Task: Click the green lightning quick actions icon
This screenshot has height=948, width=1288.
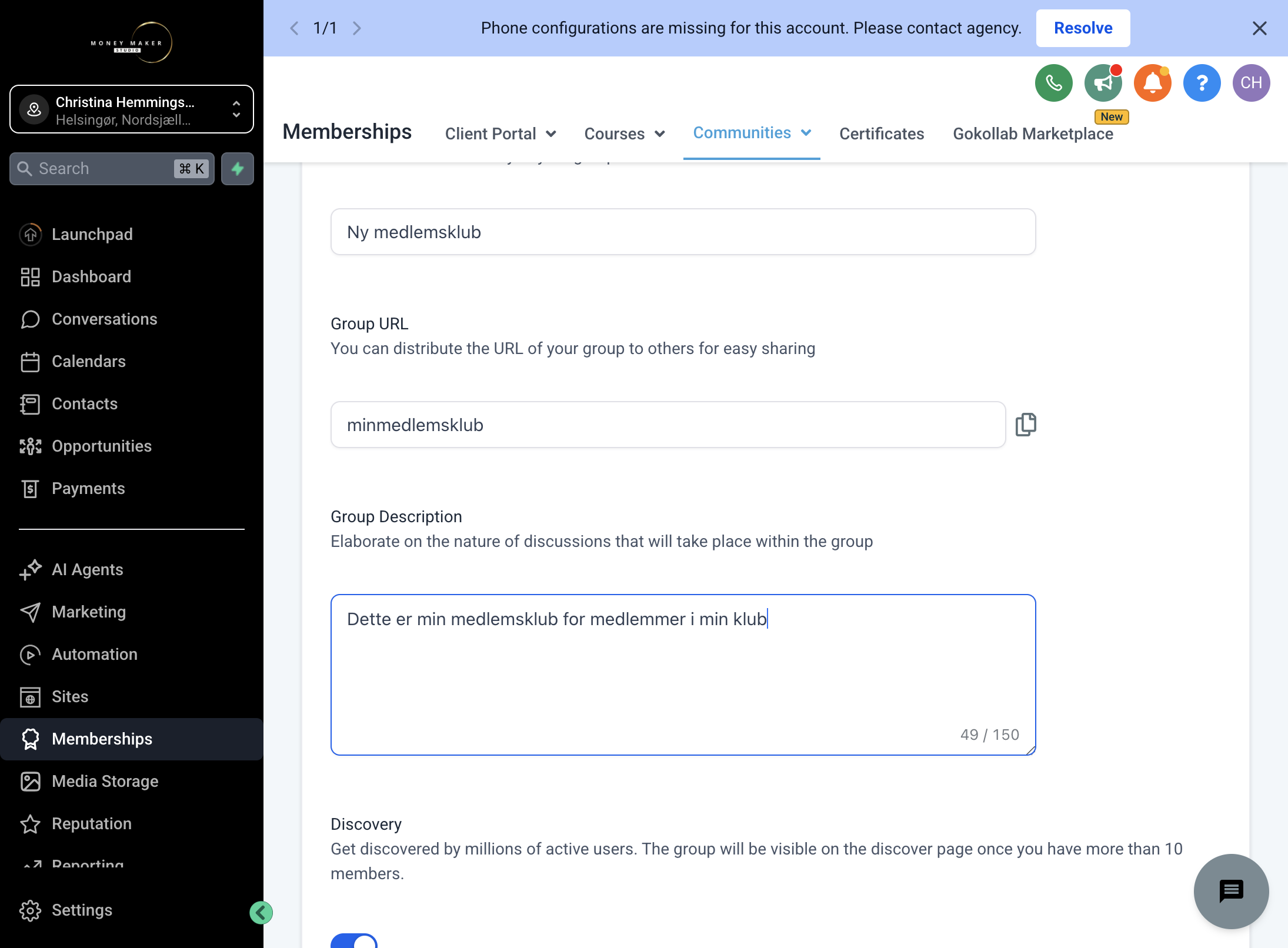Action: coord(238,169)
